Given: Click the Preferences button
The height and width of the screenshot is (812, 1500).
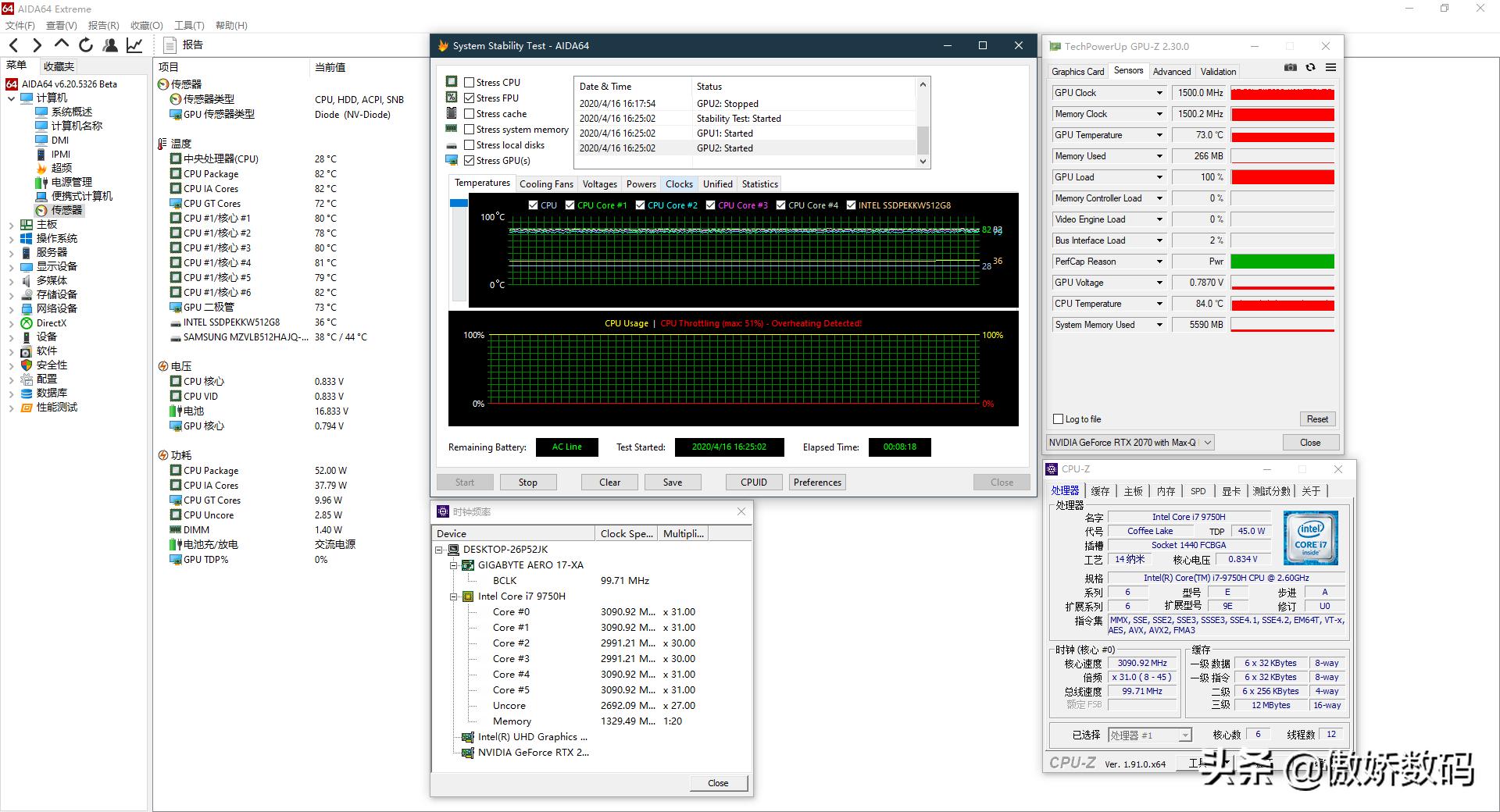Looking at the screenshot, I should coord(817,483).
